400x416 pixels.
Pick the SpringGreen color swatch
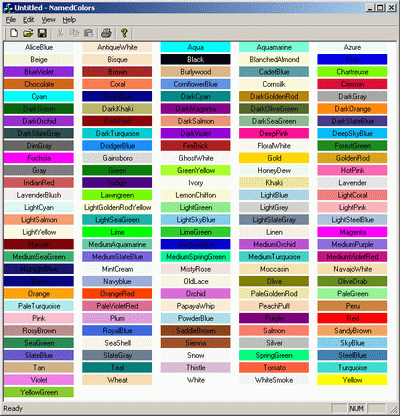pyautogui.click(x=274, y=356)
